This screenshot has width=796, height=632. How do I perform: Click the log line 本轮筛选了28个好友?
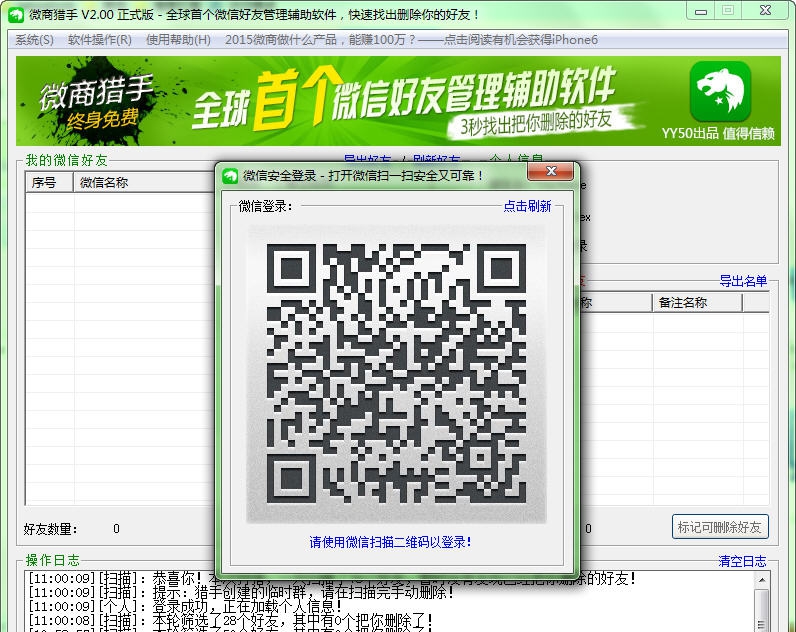pos(231,620)
